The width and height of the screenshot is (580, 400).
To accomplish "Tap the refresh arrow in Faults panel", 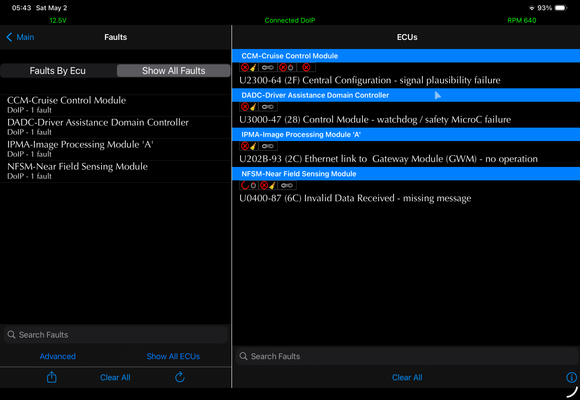I will point(180,377).
